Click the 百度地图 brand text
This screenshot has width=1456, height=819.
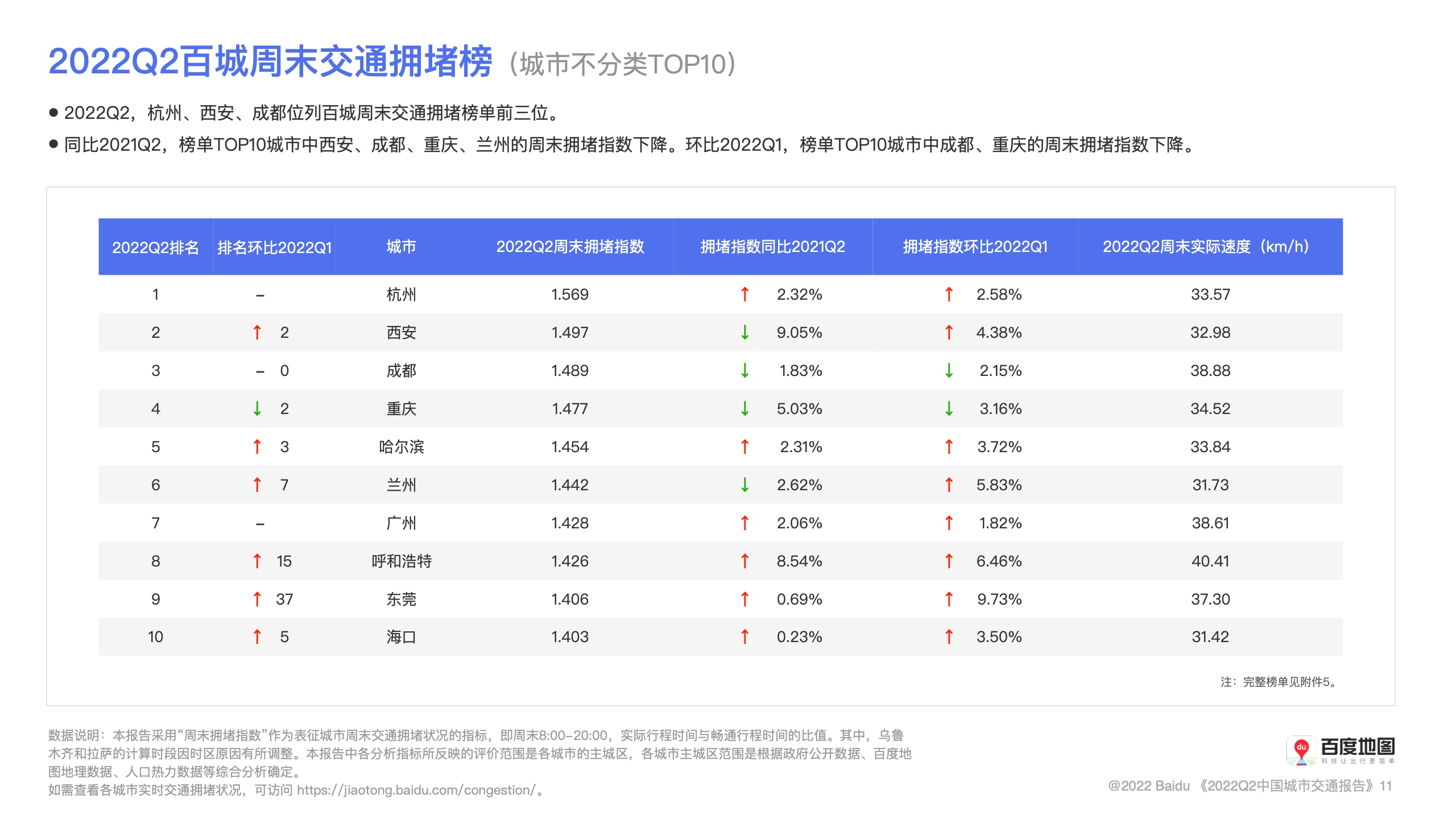[x=1358, y=746]
